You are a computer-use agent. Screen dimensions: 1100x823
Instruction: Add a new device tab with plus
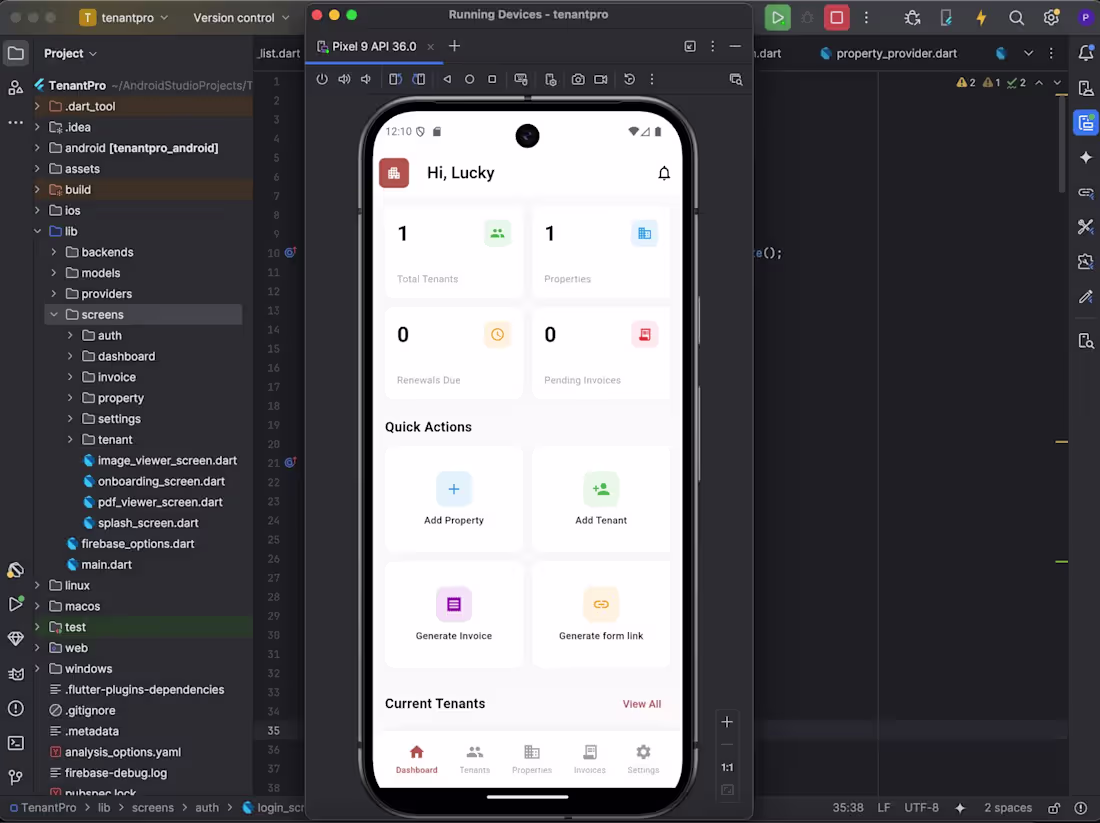[x=454, y=46]
